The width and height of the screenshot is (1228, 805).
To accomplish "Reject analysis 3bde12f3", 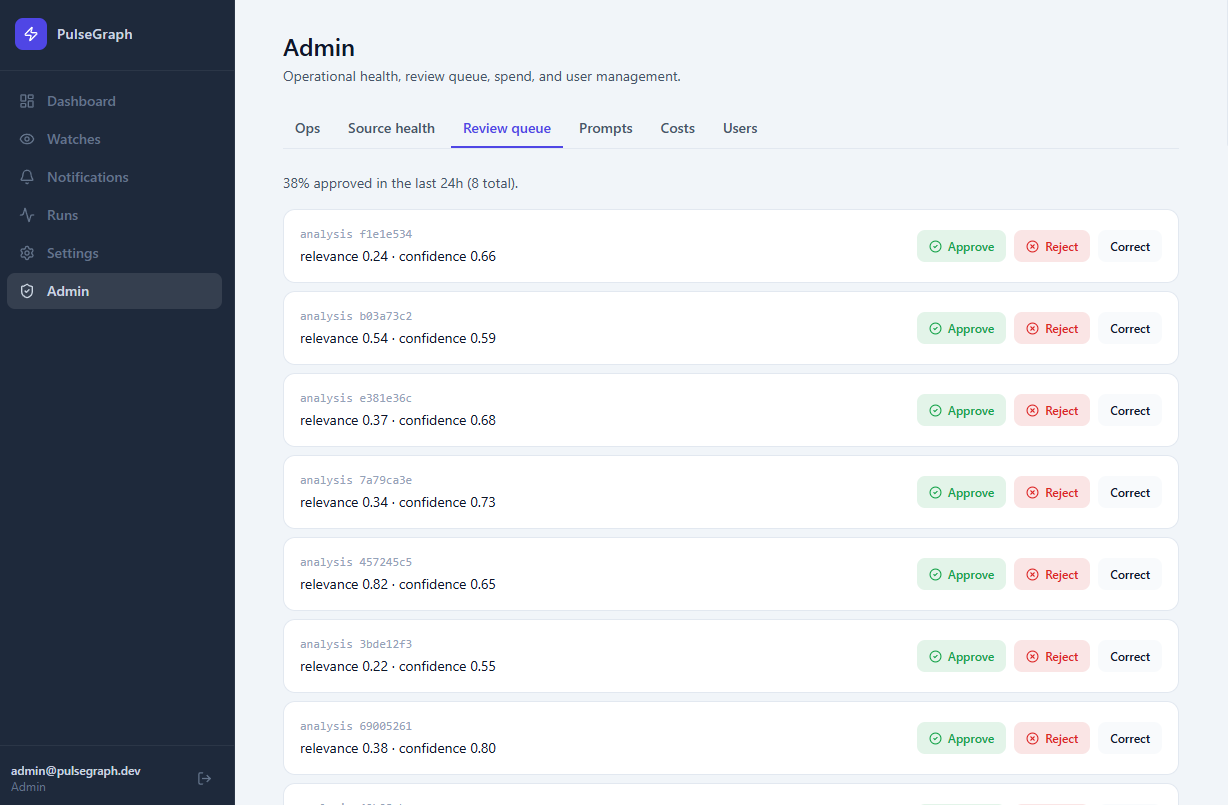I will [x=1052, y=656].
